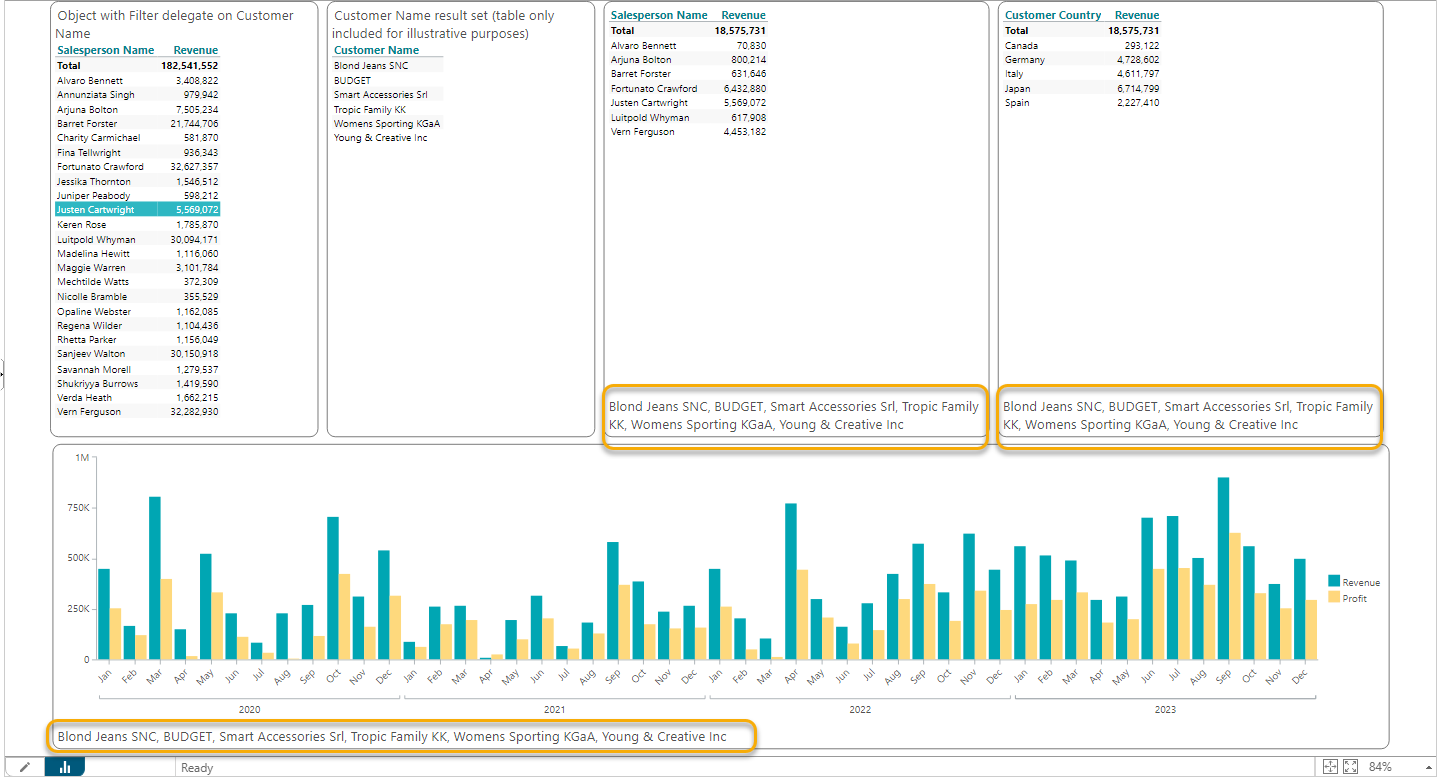Click the yellow Profit legend swatch

[x=1333, y=598]
